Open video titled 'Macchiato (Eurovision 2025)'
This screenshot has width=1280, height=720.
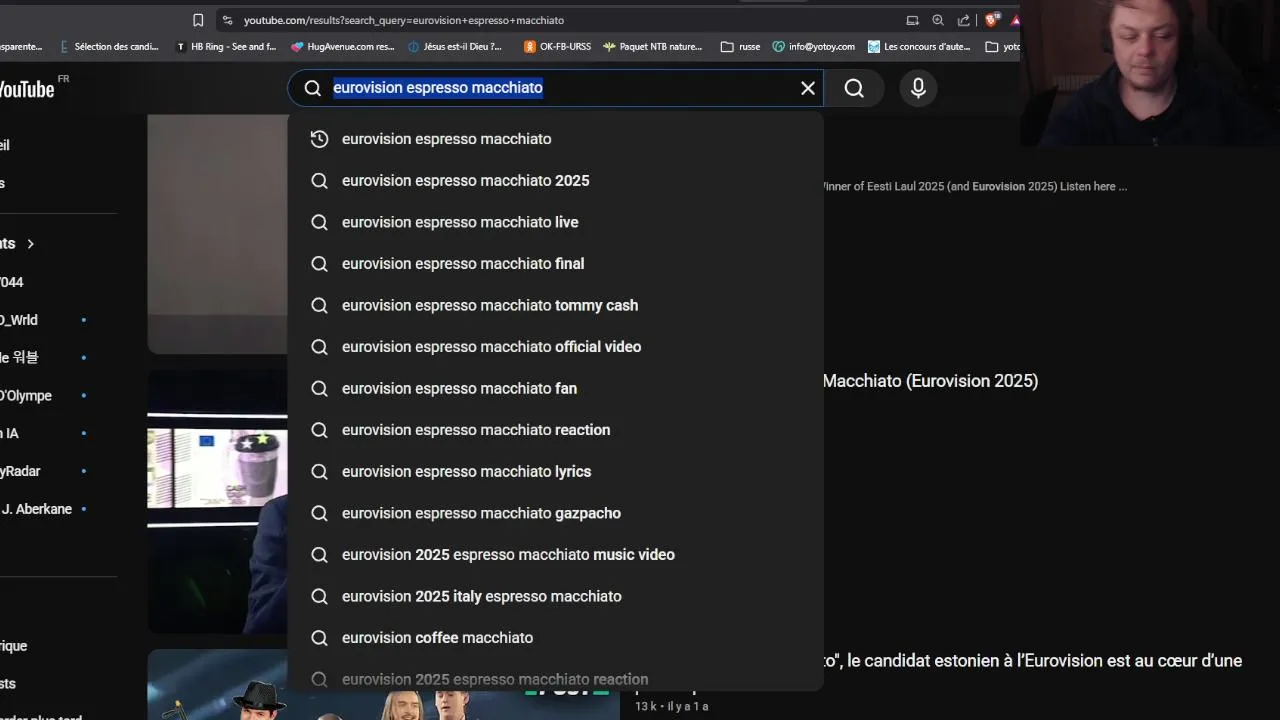tap(930, 381)
